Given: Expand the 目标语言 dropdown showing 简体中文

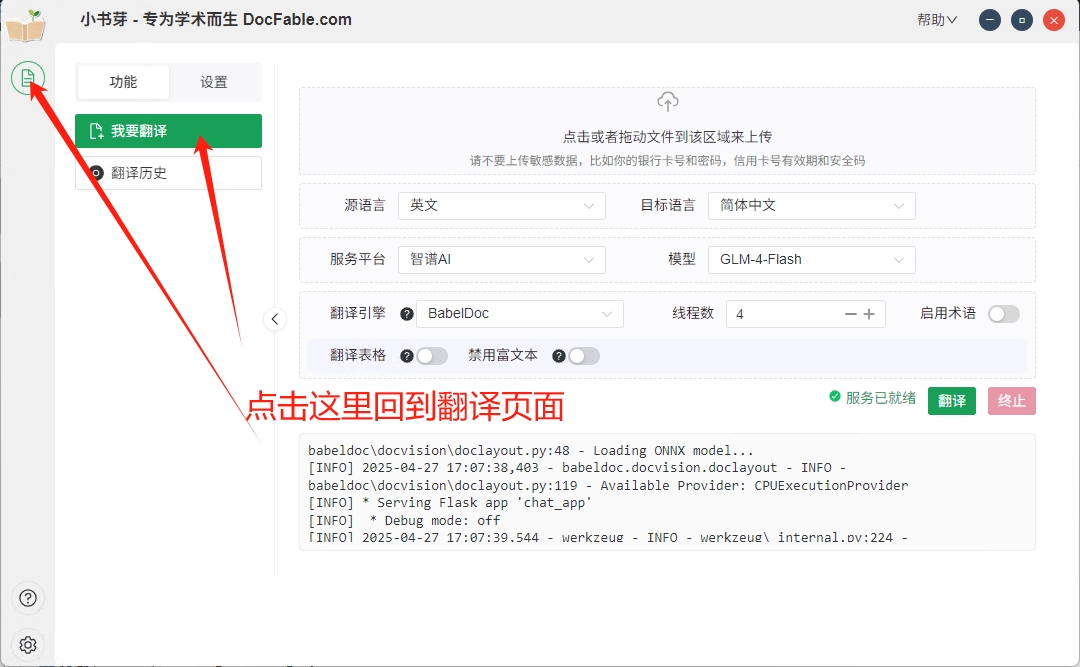Looking at the screenshot, I should [x=811, y=205].
